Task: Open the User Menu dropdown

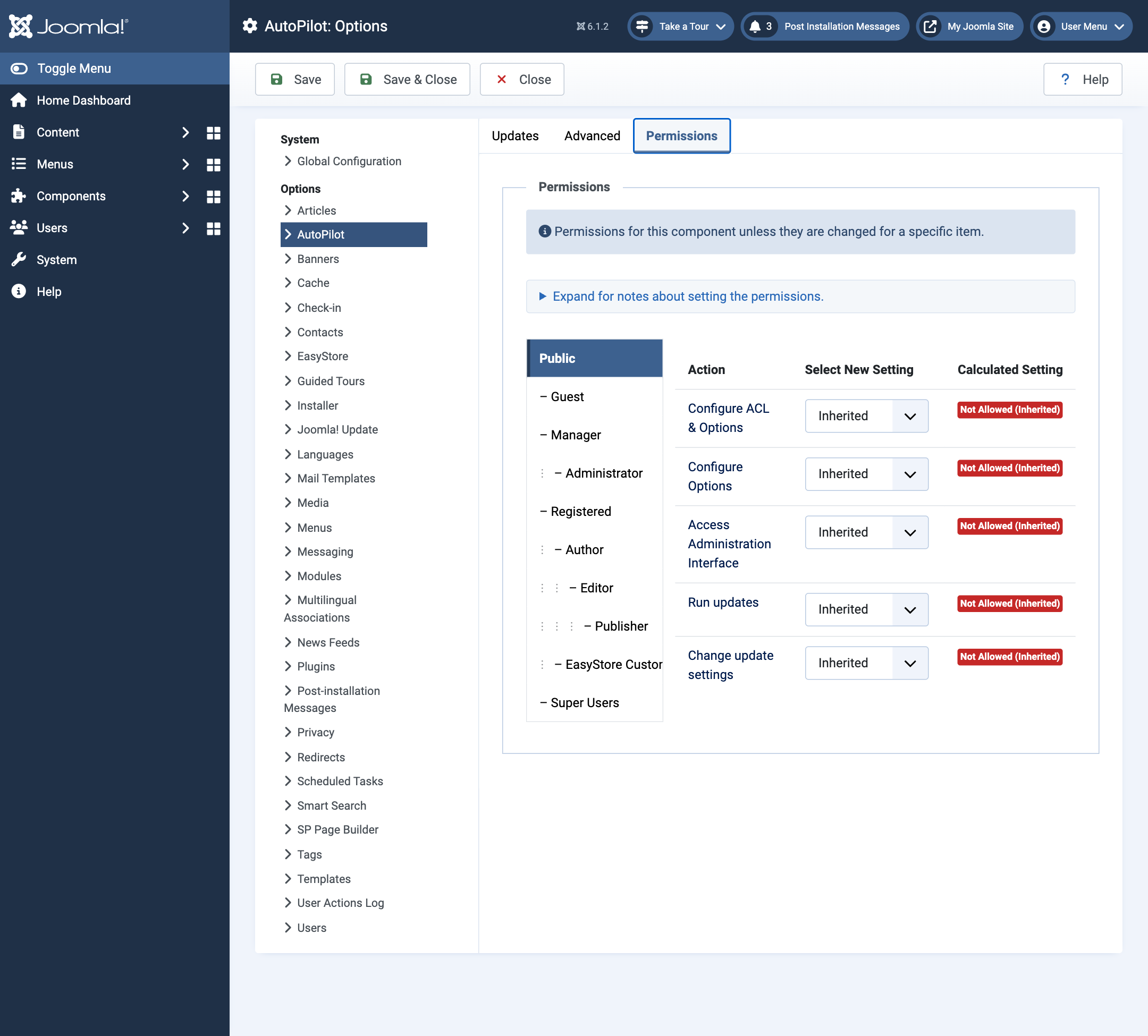Action: click(x=1081, y=26)
